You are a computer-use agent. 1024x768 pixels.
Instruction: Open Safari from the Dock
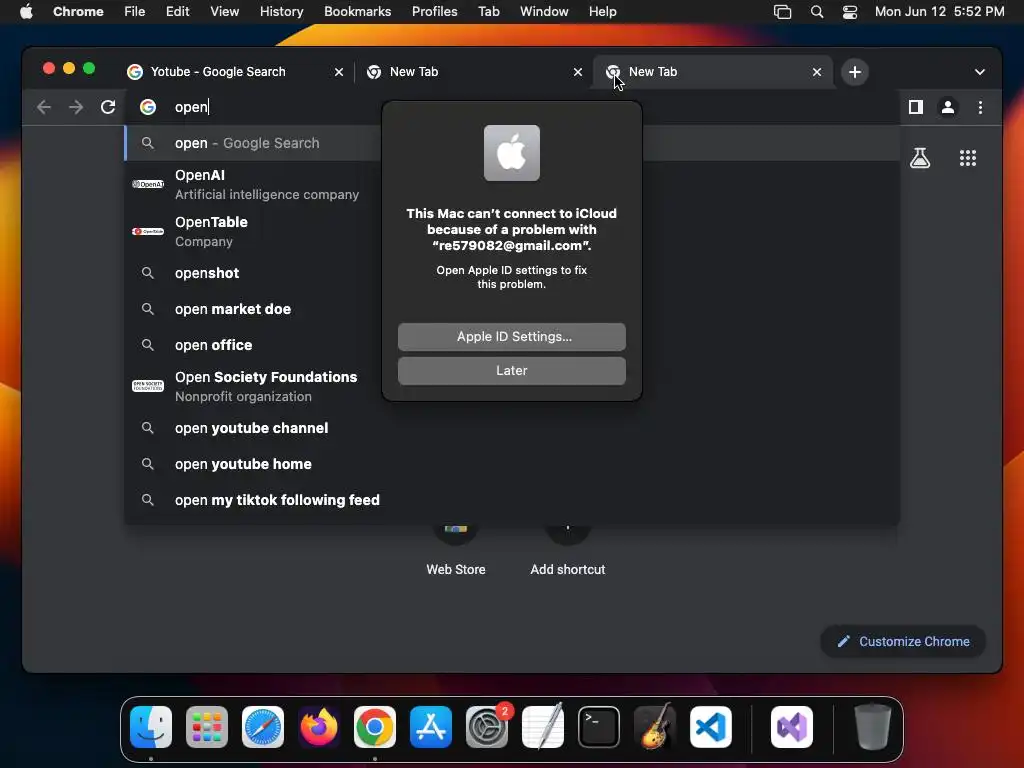pos(263,727)
